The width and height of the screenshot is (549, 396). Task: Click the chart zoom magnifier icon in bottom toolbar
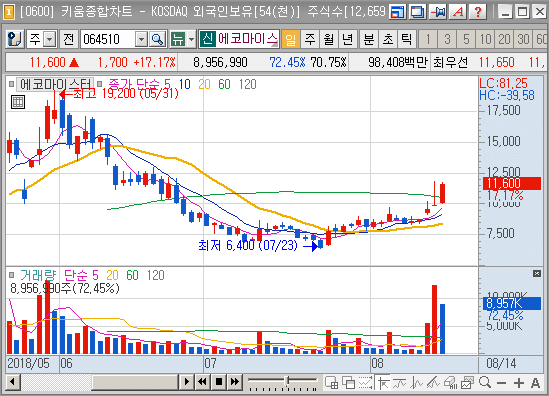pyautogui.click(x=485, y=382)
